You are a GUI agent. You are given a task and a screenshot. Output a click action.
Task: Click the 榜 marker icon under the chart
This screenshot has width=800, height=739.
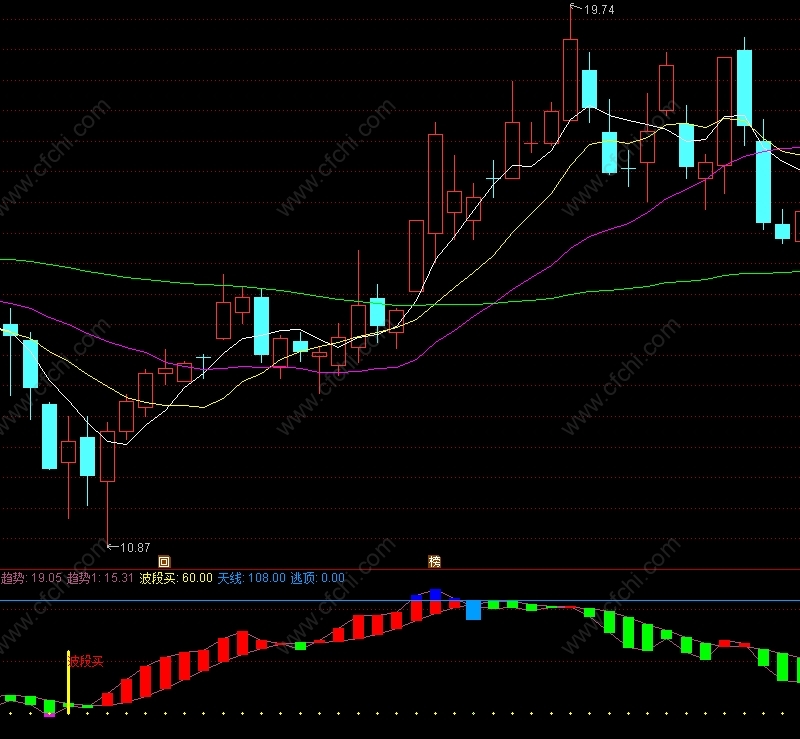point(434,561)
